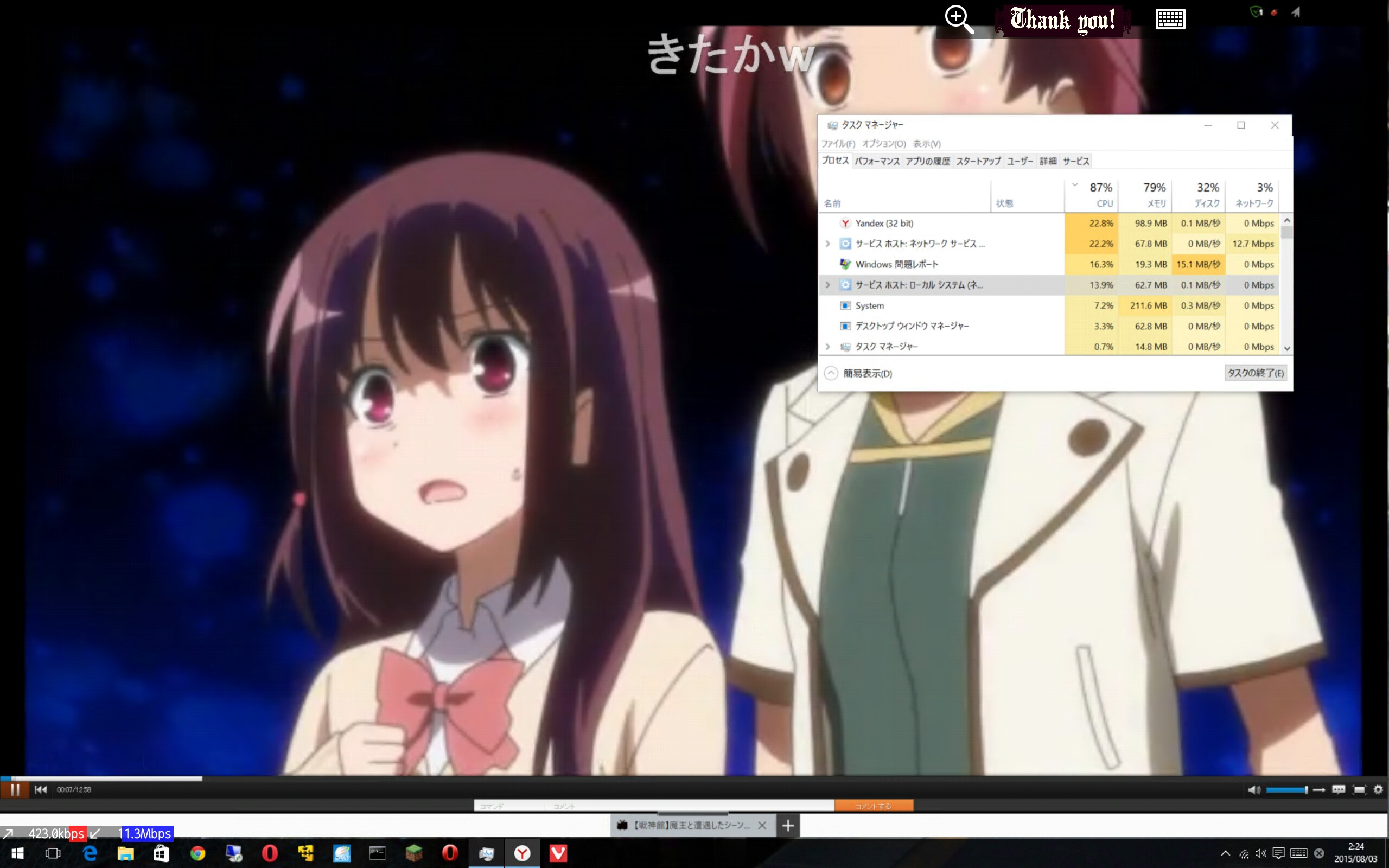Open ファイル(F) menu in Task Manager
This screenshot has width=1389, height=868.
pos(838,144)
